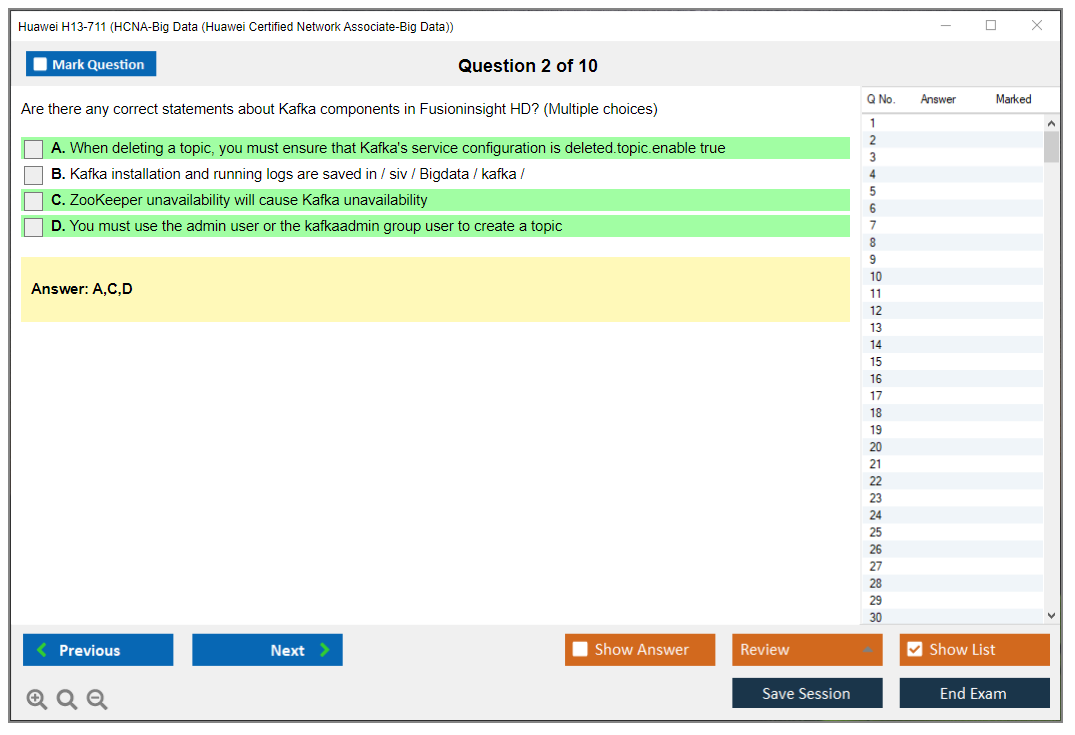Expand the Review dropdown menu

867,650
